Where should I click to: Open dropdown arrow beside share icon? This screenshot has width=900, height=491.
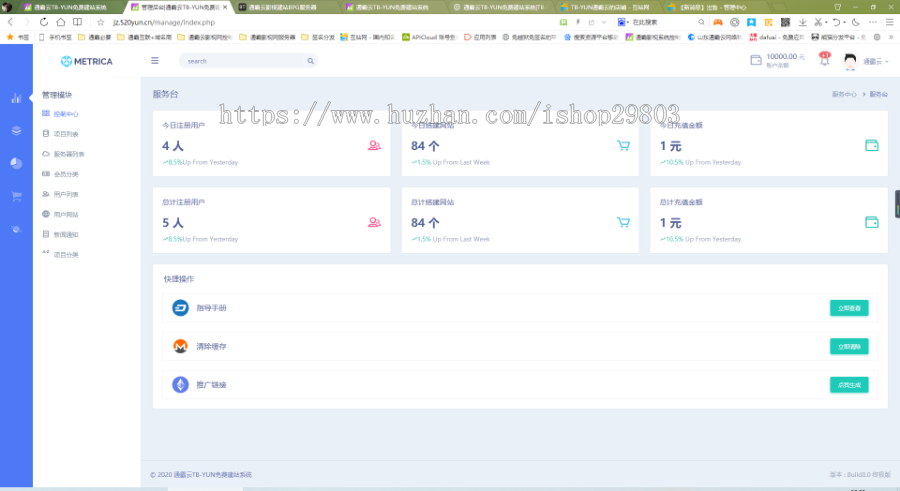tap(604, 22)
